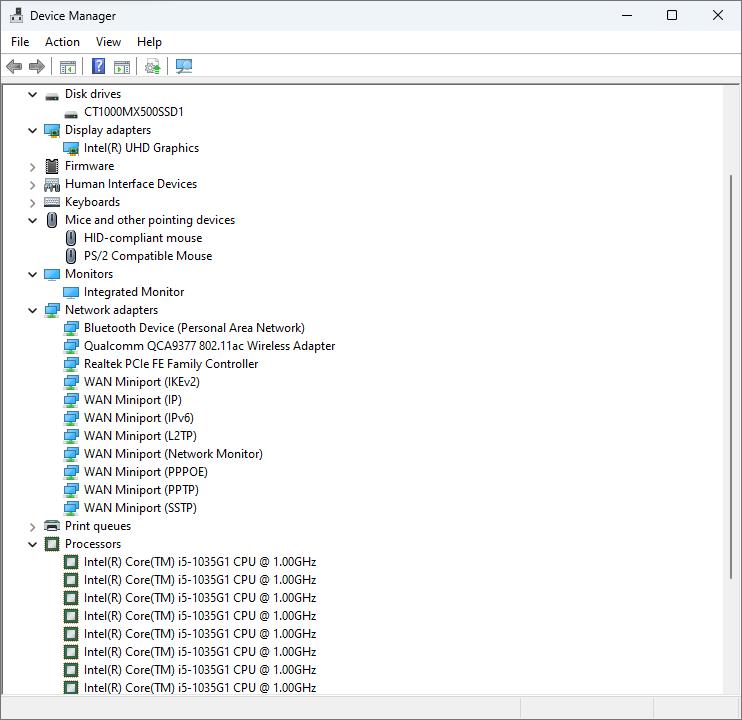Click the vertical scrollbar thumb

[731, 377]
